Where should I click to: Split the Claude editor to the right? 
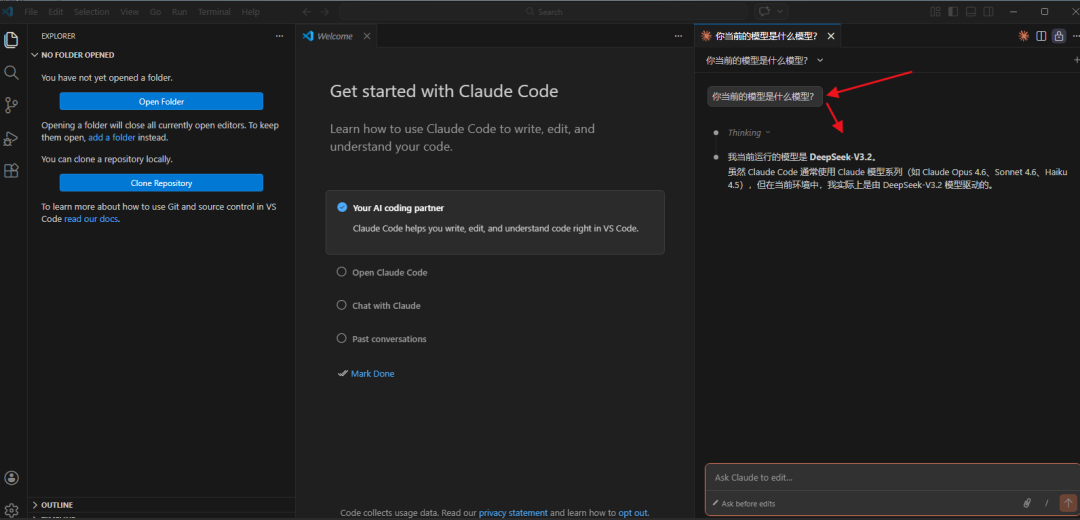tap(1041, 36)
